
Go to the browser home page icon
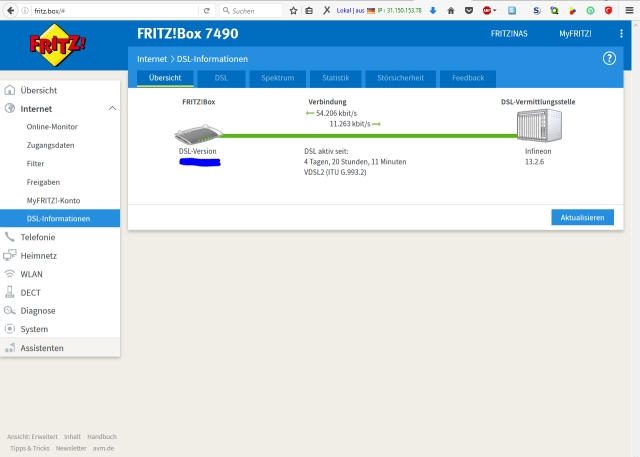(451, 11)
